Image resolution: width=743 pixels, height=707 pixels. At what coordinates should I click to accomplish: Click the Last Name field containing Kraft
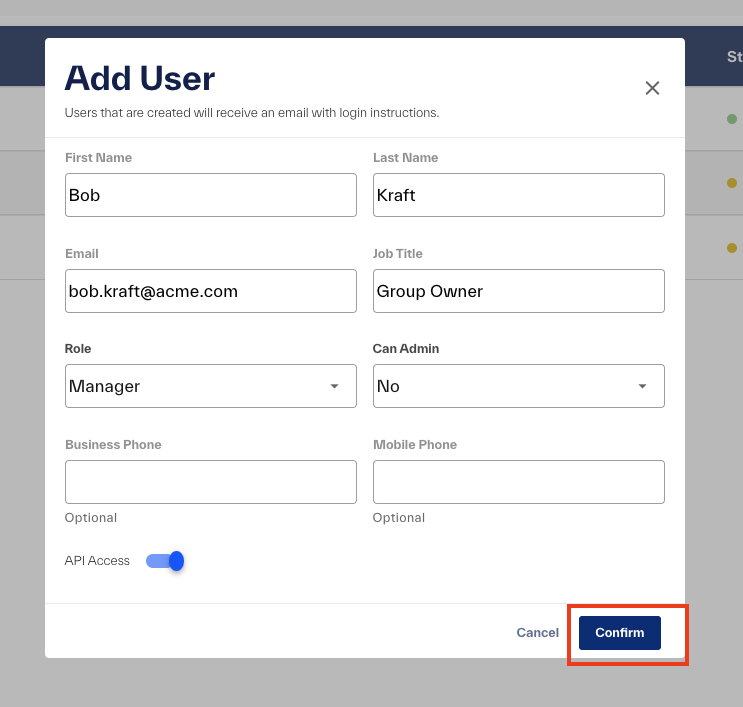518,195
